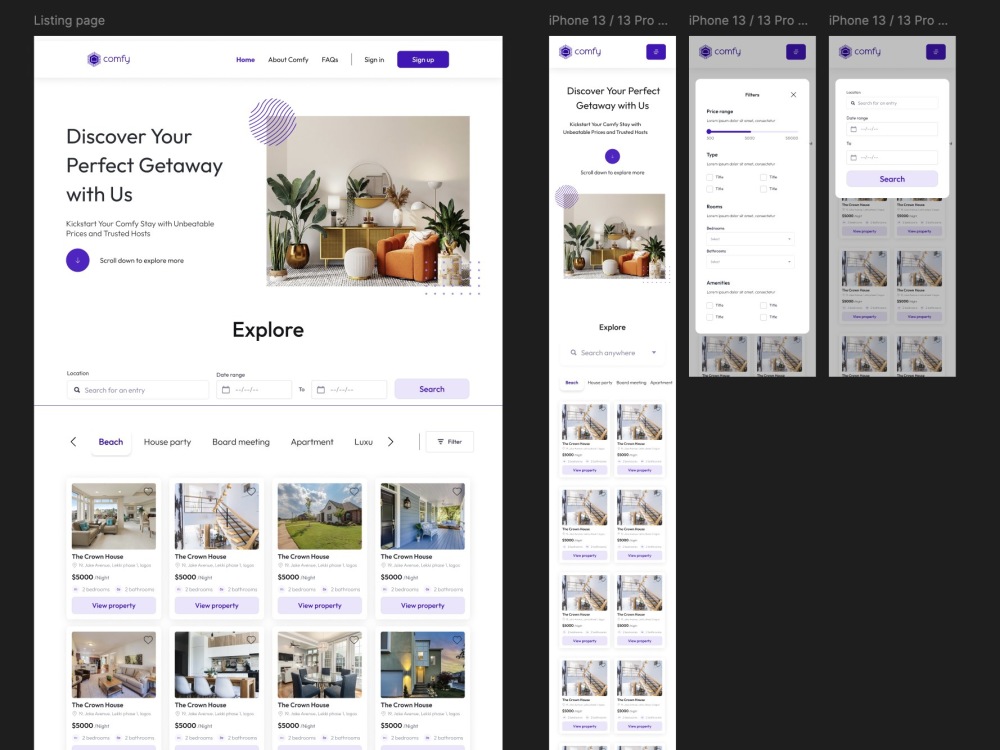1000x750 pixels.
Task: Open the Bedrooms select dropdown
Action: point(751,239)
